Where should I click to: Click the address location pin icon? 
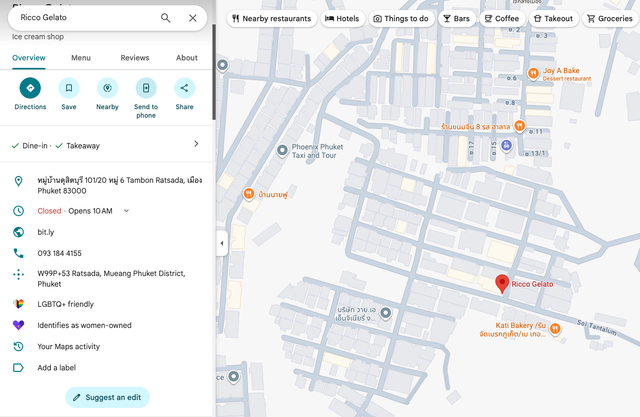pyautogui.click(x=18, y=181)
